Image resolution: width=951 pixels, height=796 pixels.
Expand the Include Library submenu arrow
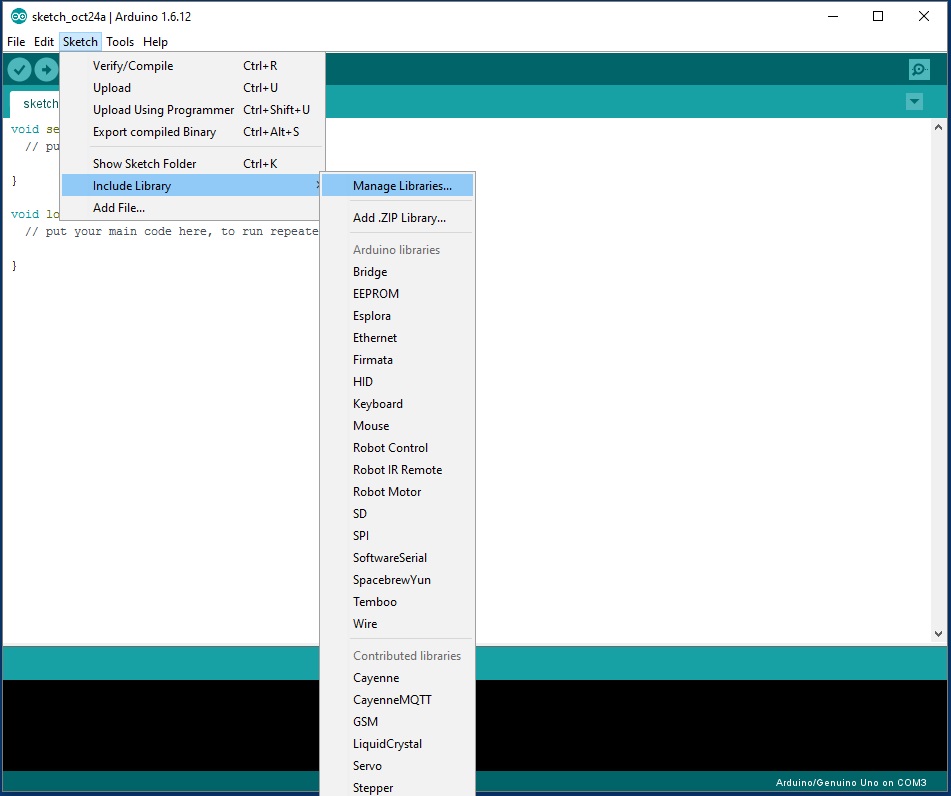coord(317,185)
